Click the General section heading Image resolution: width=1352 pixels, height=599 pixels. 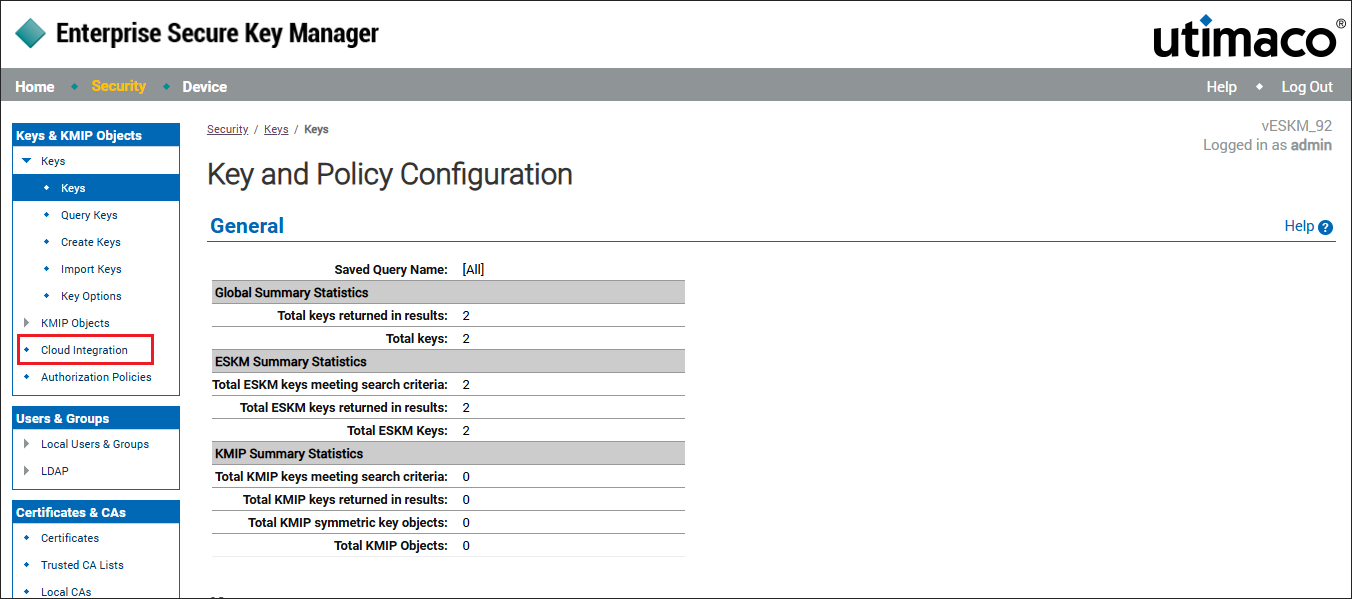pos(247,226)
